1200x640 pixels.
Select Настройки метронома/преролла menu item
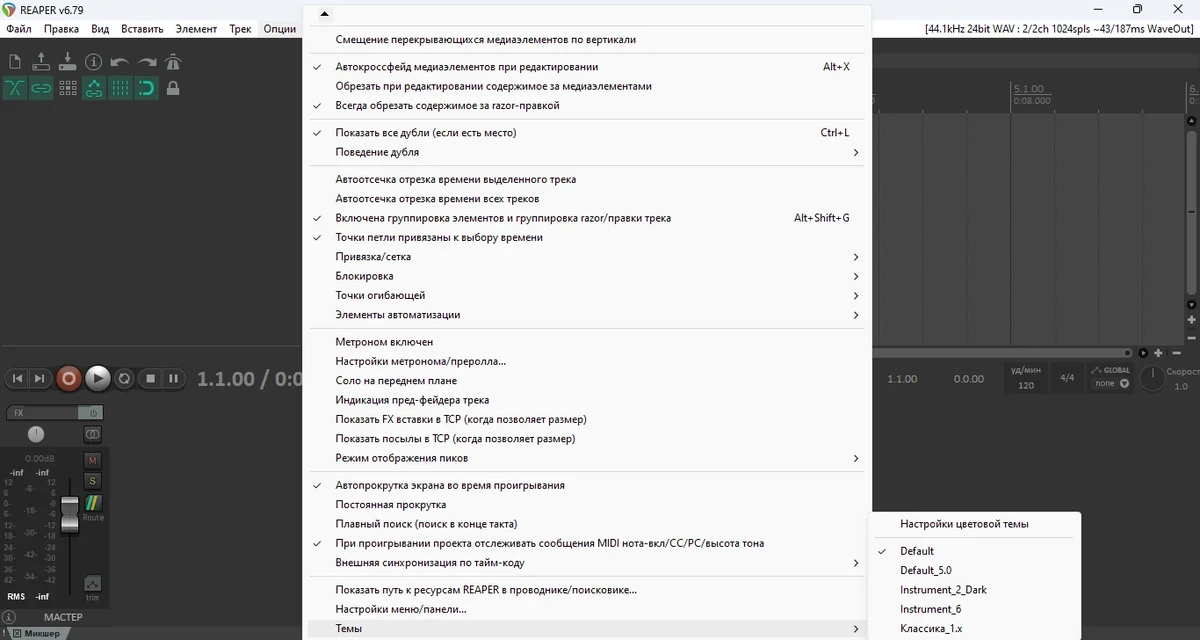pos(586,361)
